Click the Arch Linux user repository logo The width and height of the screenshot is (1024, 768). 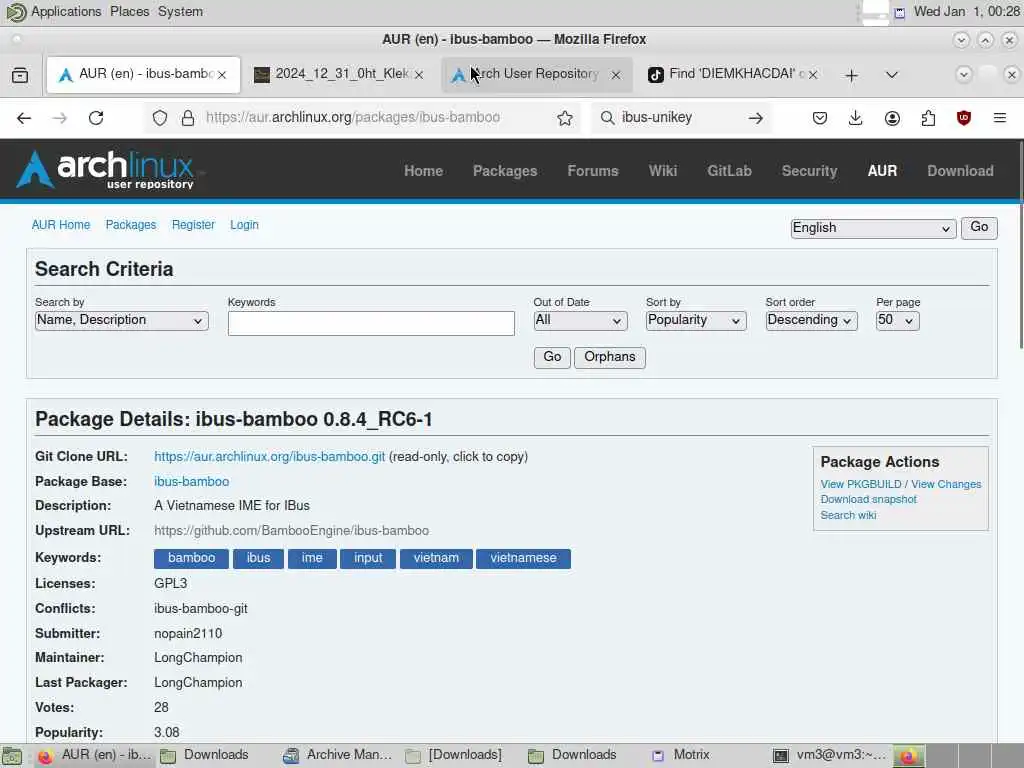coord(106,170)
